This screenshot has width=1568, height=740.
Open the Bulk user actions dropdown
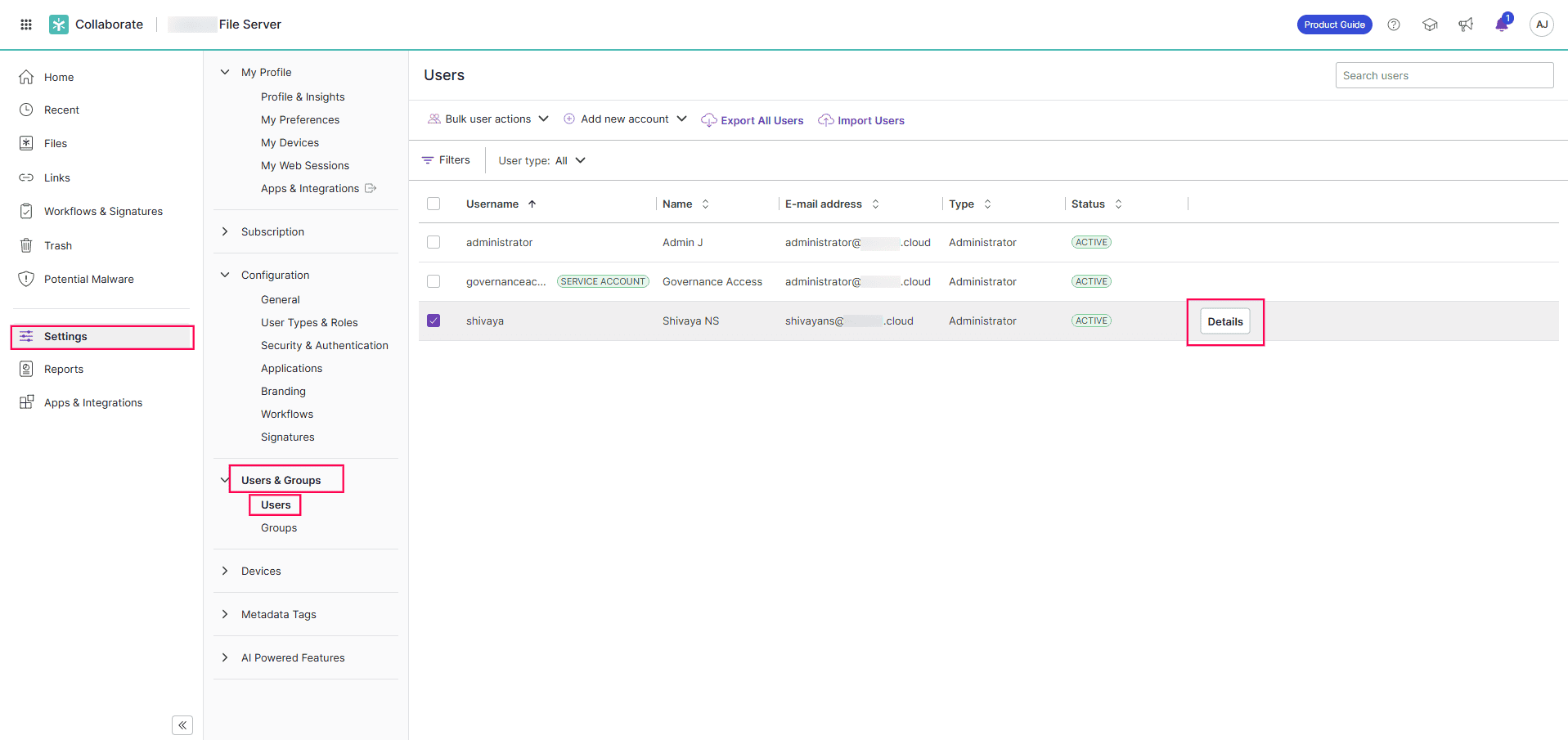pyautogui.click(x=488, y=119)
